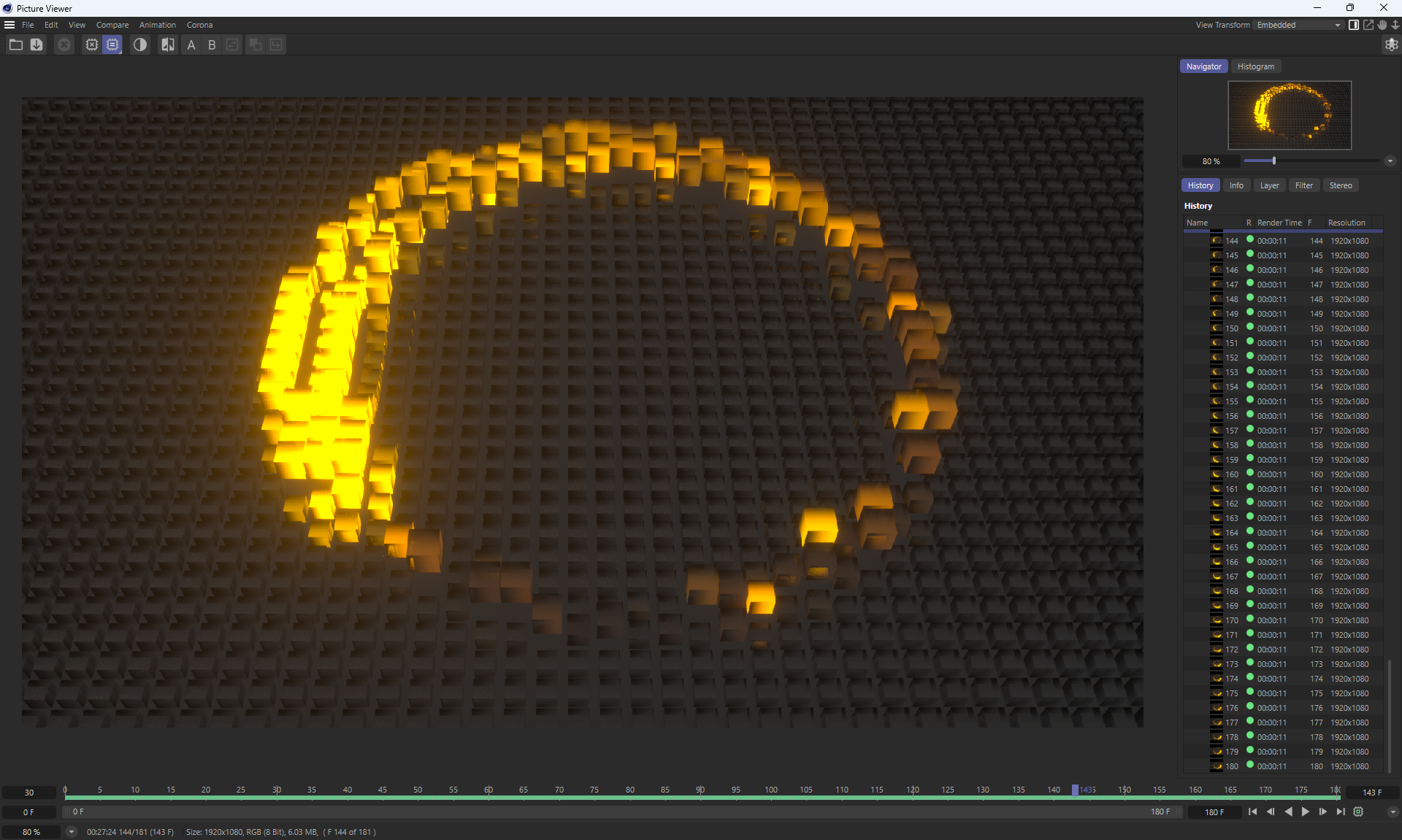The height and width of the screenshot is (840, 1402).
Task: Click the open folder icon in toolbar
Action: (x=15, y=45)
